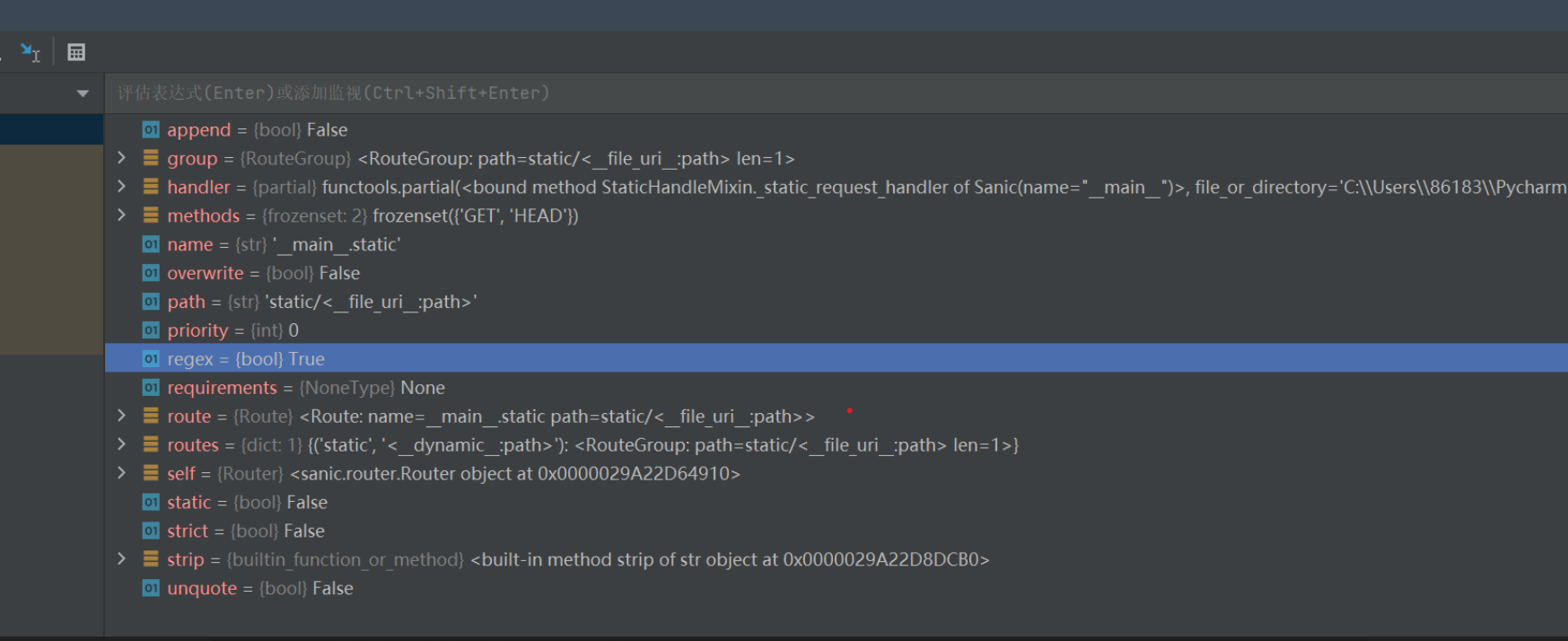Viewport: 1568px width, 641px height.
Task: Click the evaluate expression input field
Action: [808, 93]
